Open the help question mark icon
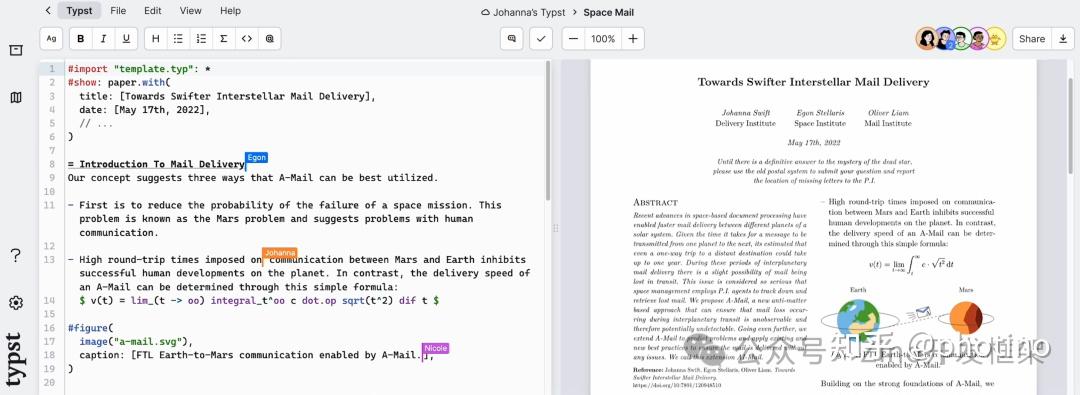This screenshot has height=395, width=1080. point(16,256)
